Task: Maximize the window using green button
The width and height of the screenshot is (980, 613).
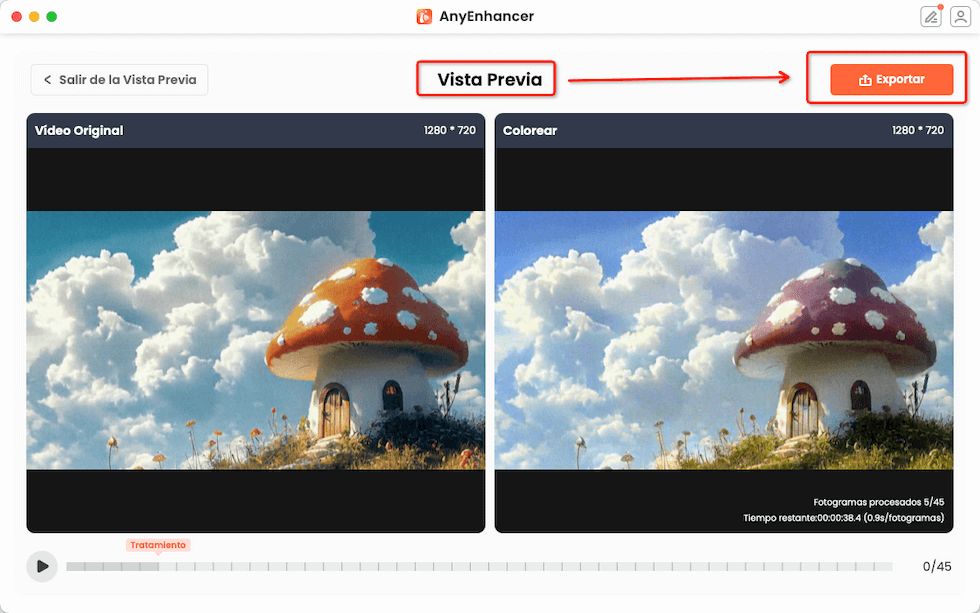Action: (52, 16)
